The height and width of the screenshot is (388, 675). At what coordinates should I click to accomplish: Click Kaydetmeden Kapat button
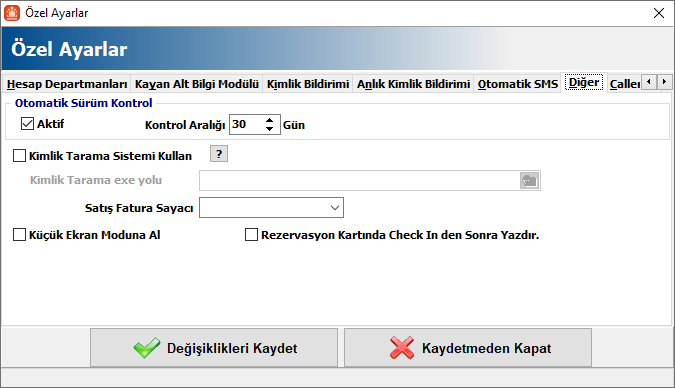(x=468, y=348)
